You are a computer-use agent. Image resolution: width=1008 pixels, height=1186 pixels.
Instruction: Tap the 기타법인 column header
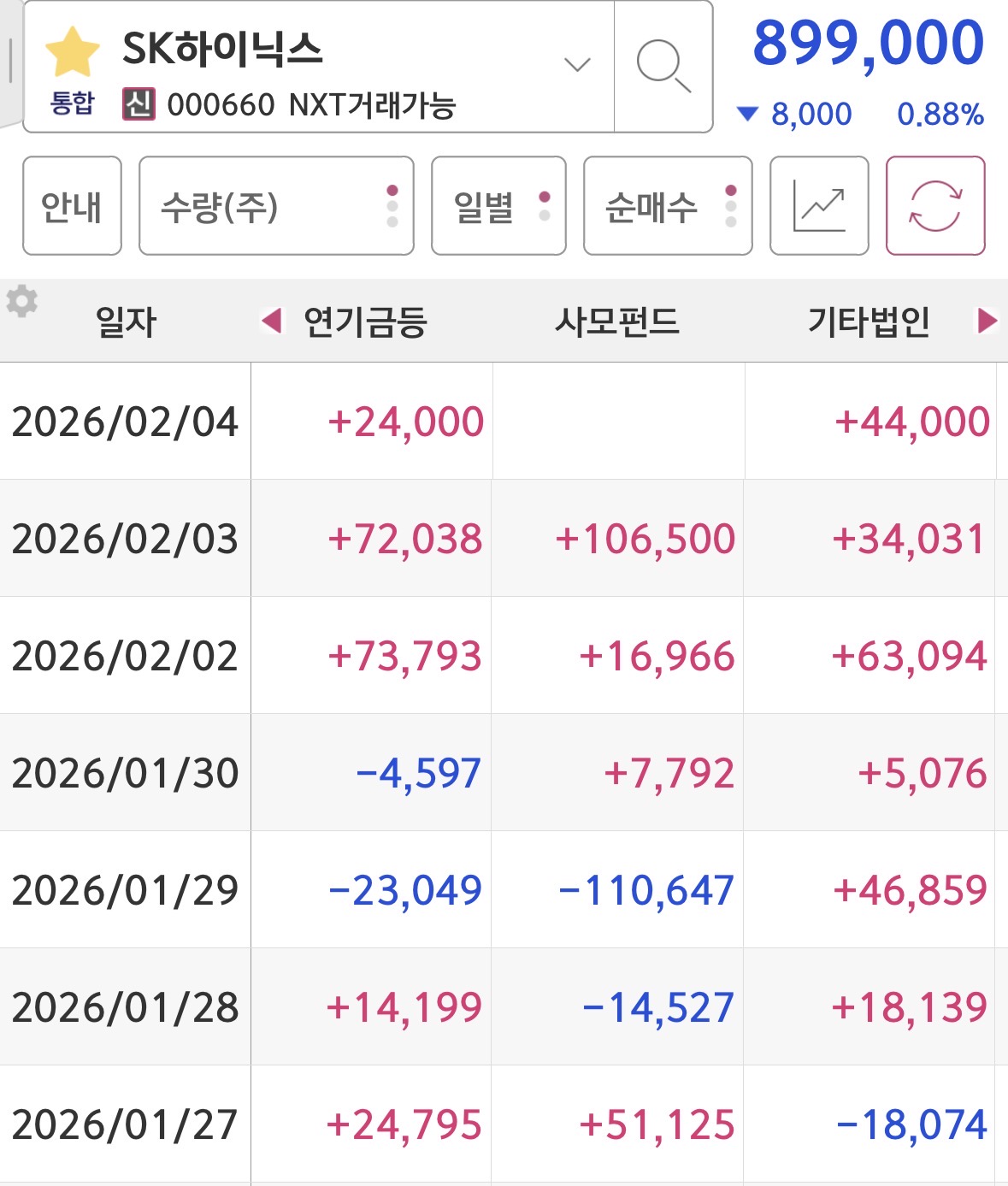(869, 322)
